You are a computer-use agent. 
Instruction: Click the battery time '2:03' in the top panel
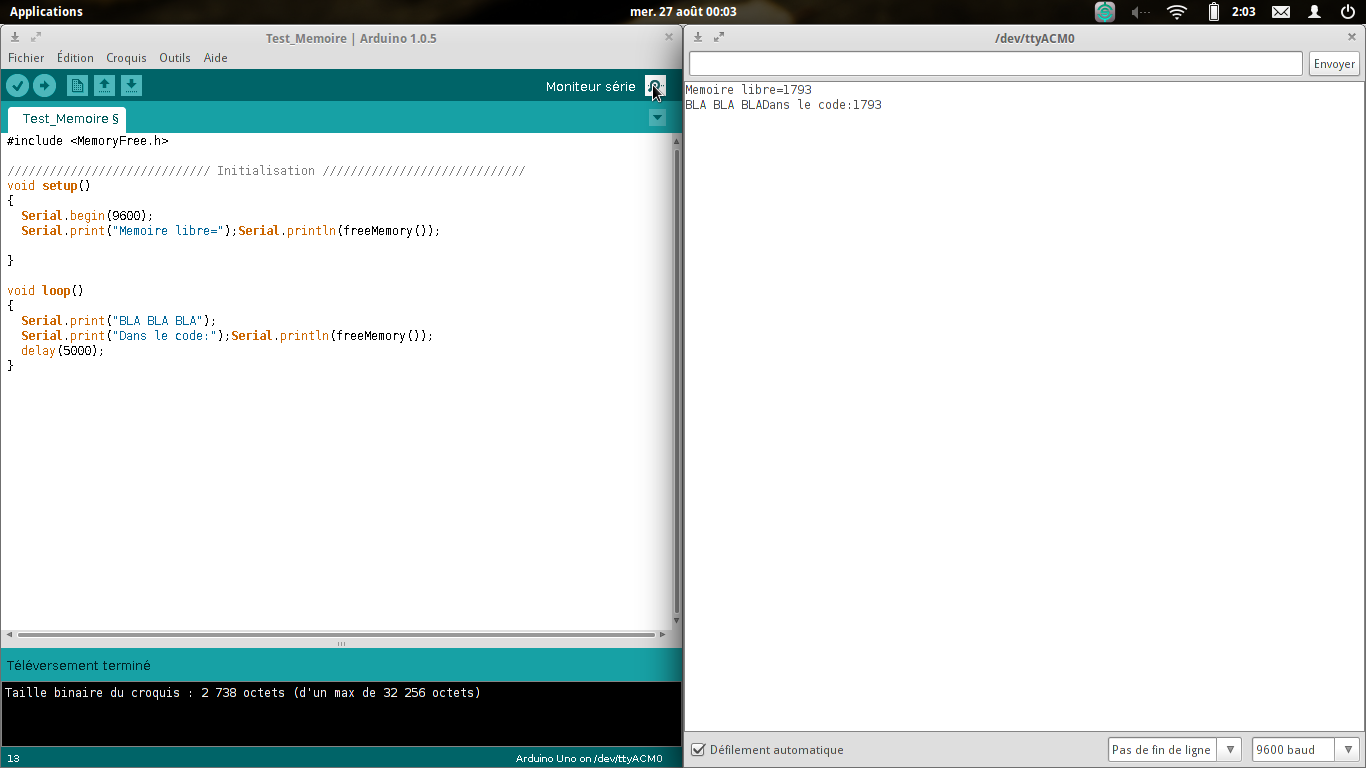(1243, 12)
